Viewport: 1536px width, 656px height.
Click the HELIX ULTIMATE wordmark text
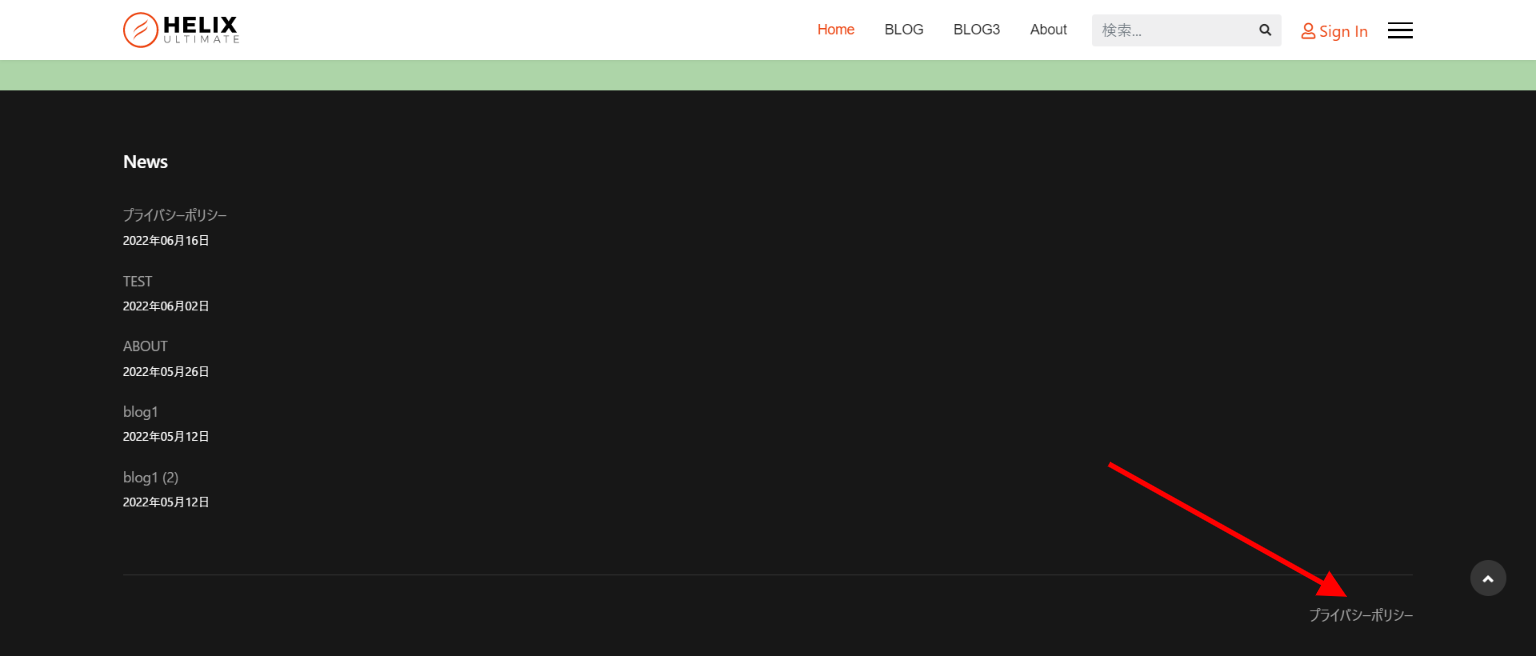[201, 30]
